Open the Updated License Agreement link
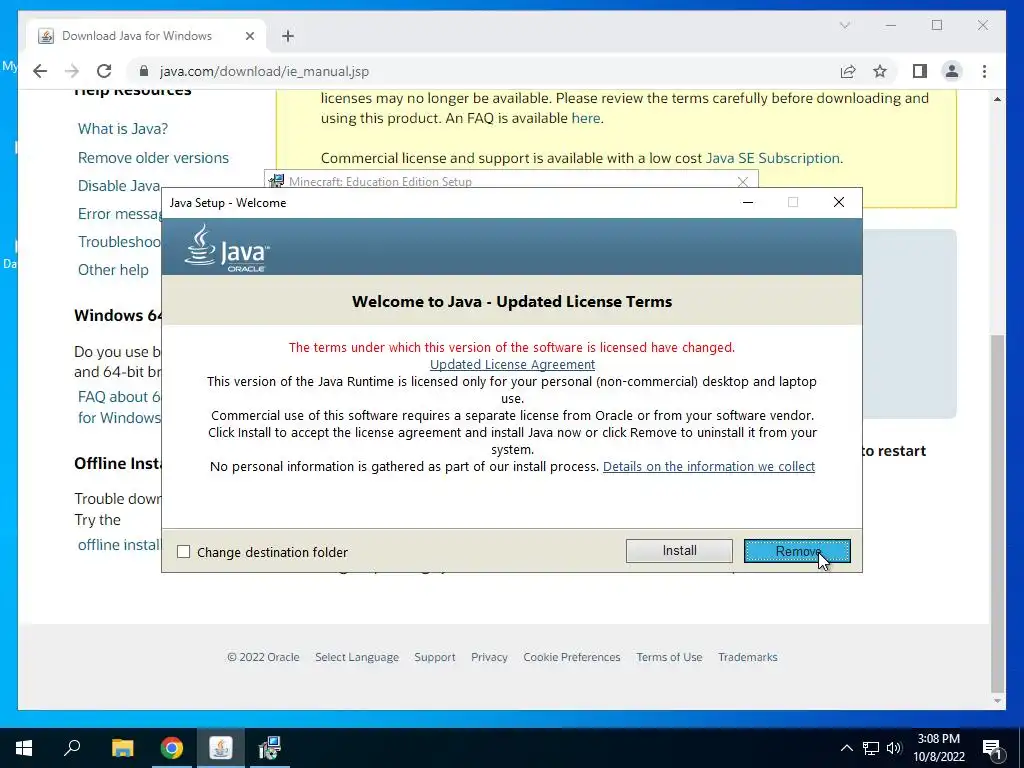 tap(512, 364)
